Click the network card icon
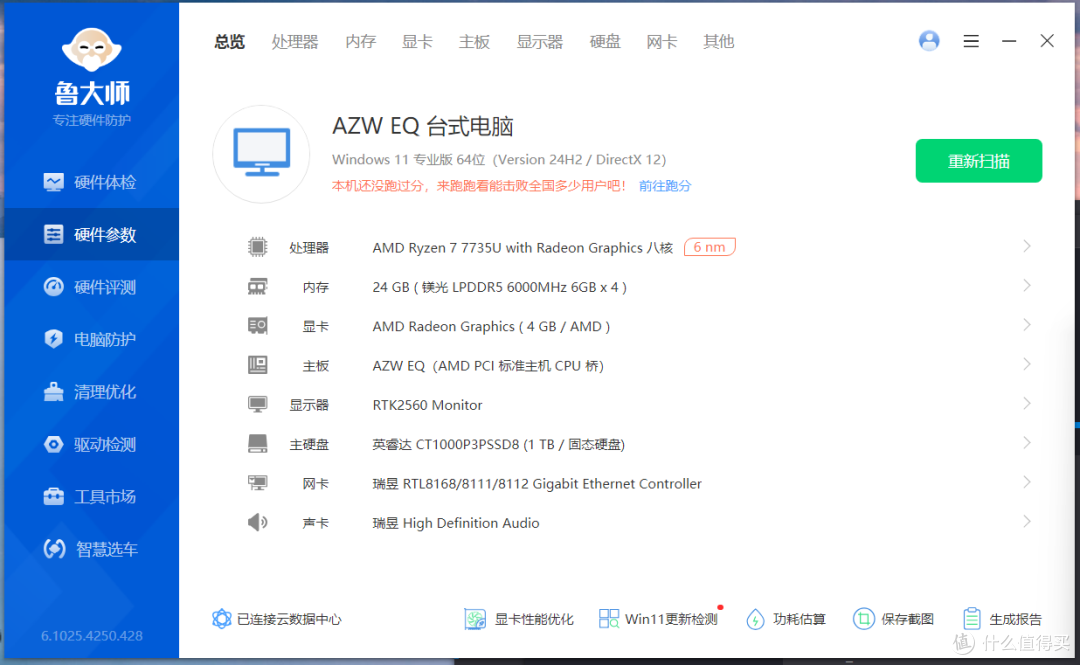1080x665 pixels. 258,483
